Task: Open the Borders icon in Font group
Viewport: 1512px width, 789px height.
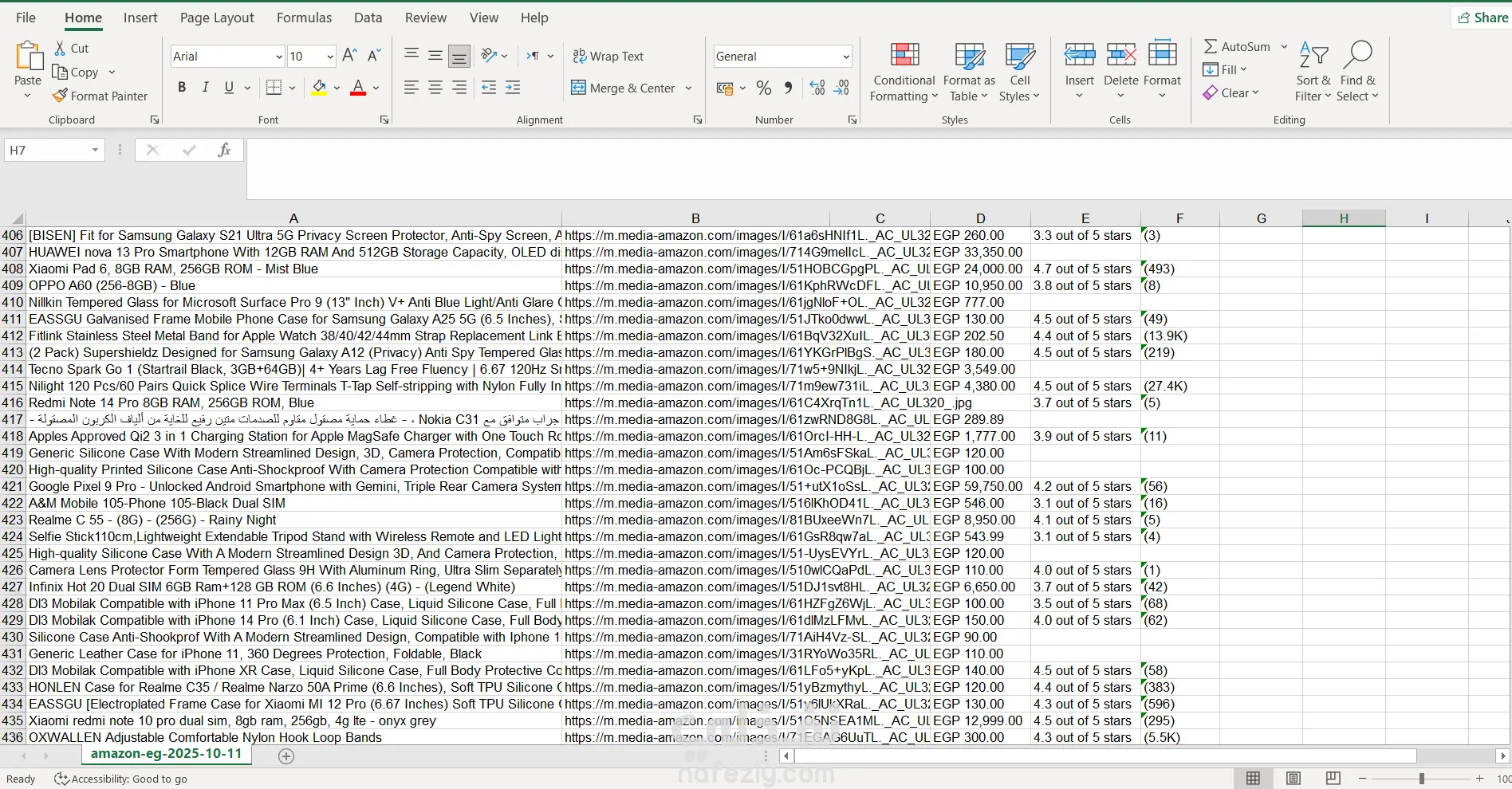Action: tap(274, 88)
